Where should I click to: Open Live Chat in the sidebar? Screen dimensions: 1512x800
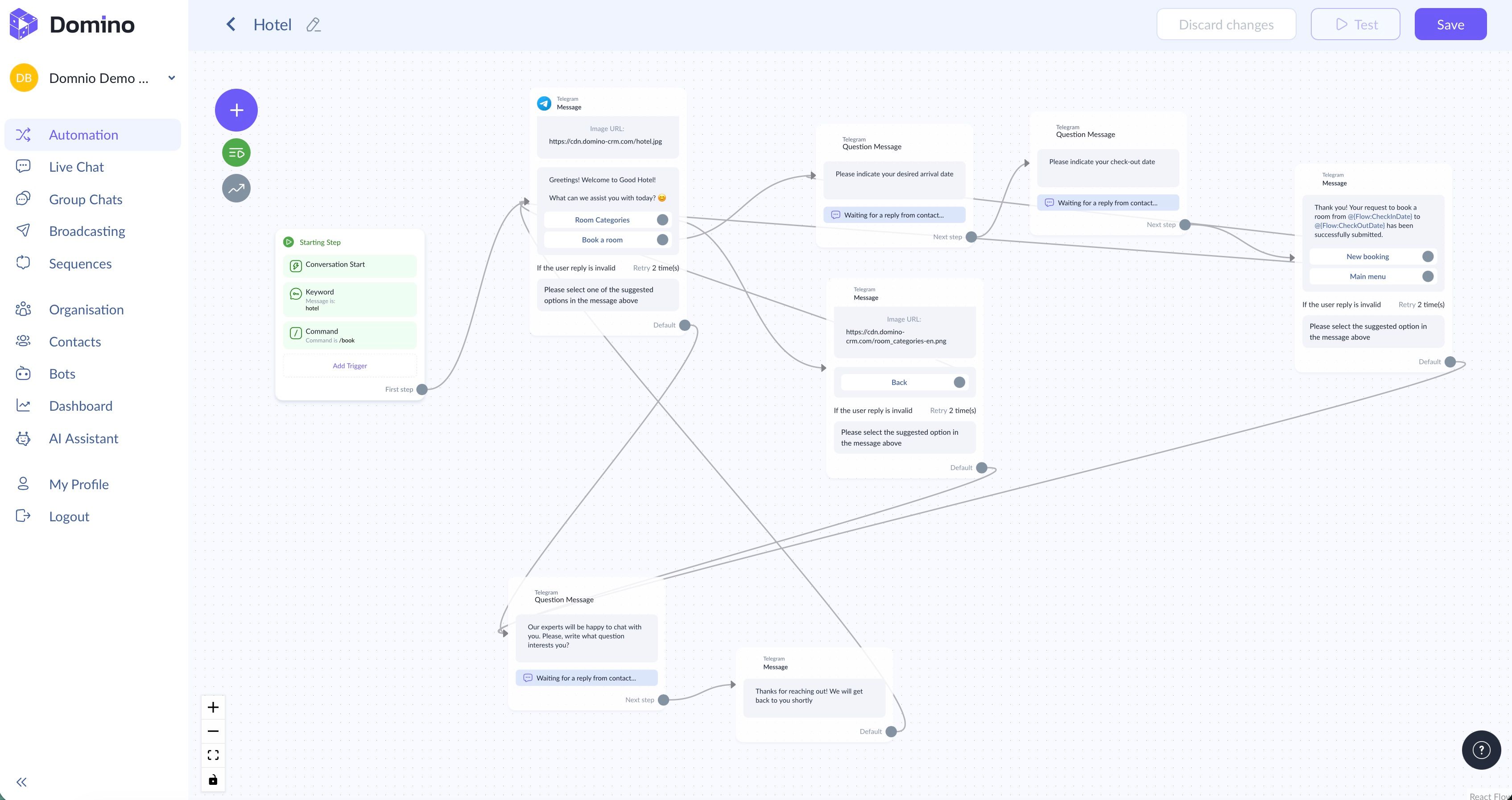(76, 167)
